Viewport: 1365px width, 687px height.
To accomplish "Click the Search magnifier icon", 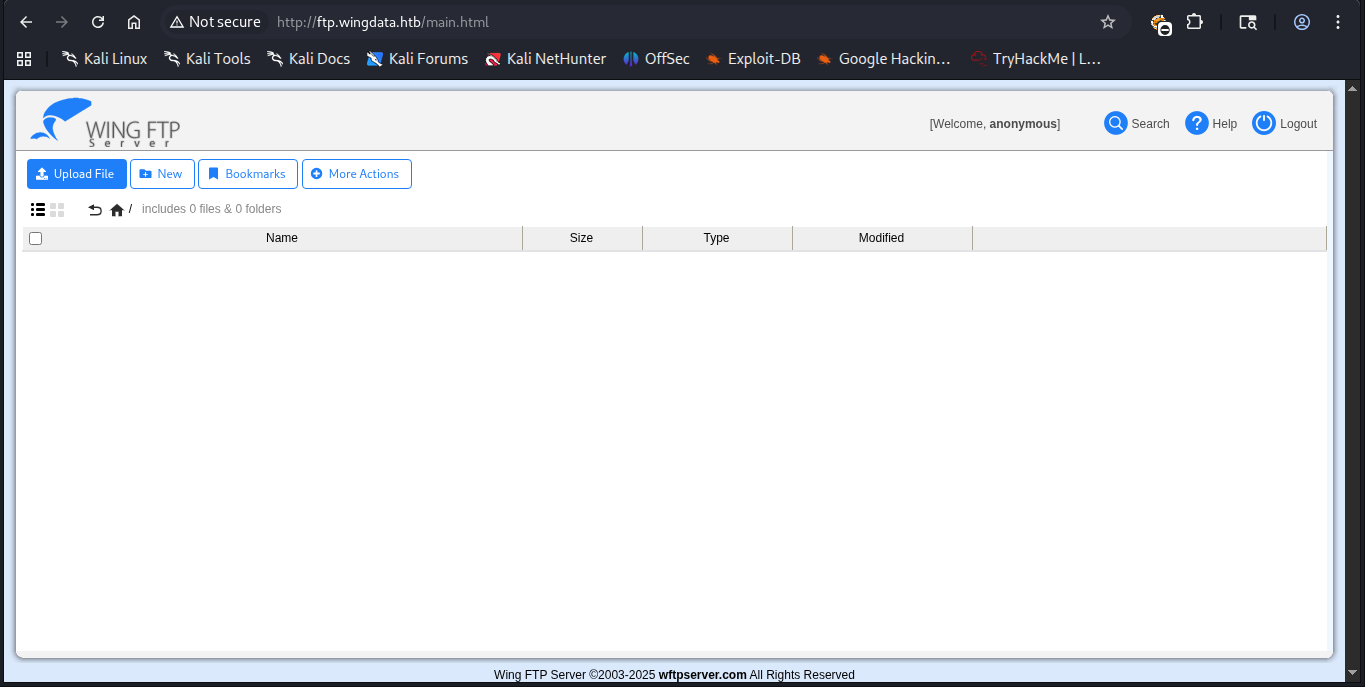I will click(1115, 123).
